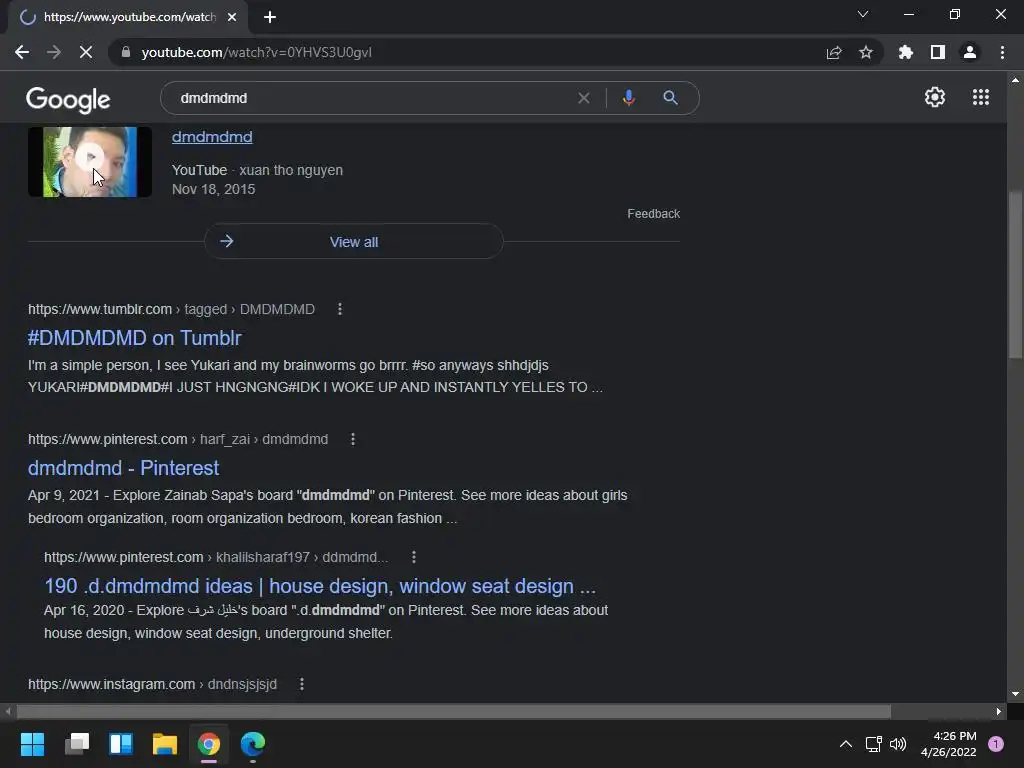Image resolution: width=1024 pixels, height=768 pixels.
Task: Launch Microsoft Edge from taskbar
Action: pyautogui.click(x=253, y=744)
